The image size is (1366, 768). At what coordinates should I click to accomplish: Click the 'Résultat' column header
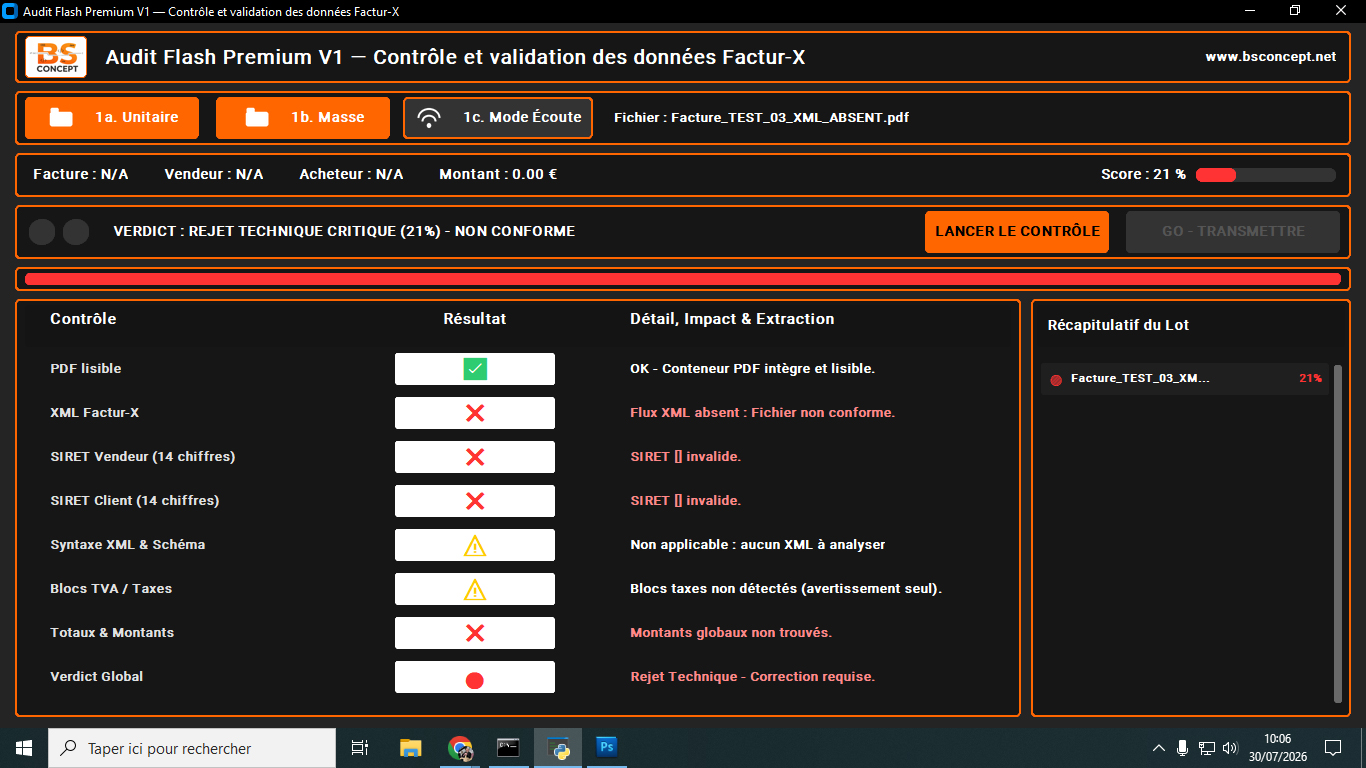click(x=475, y=319)
